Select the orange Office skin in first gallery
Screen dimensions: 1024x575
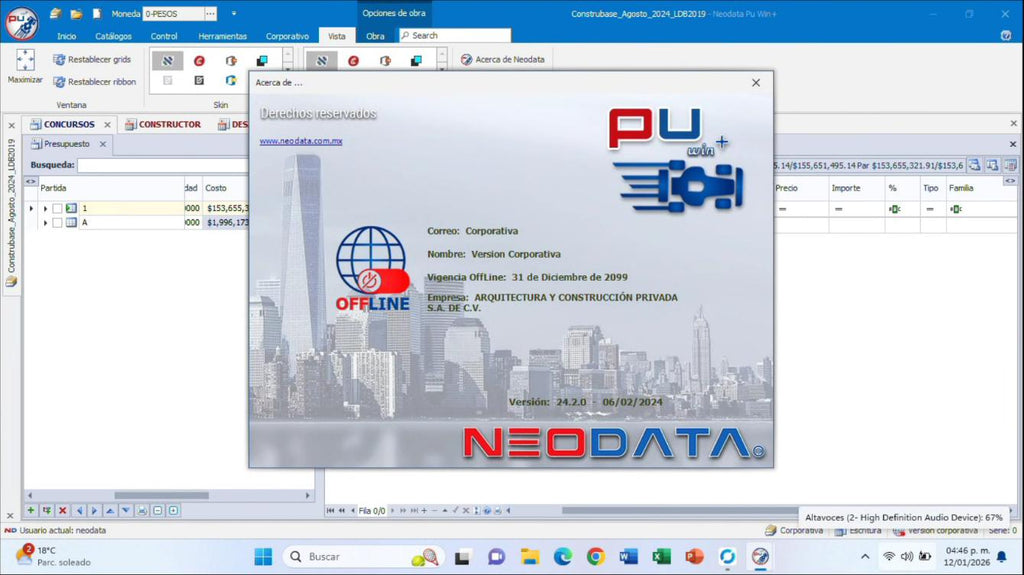coord(231,61)
